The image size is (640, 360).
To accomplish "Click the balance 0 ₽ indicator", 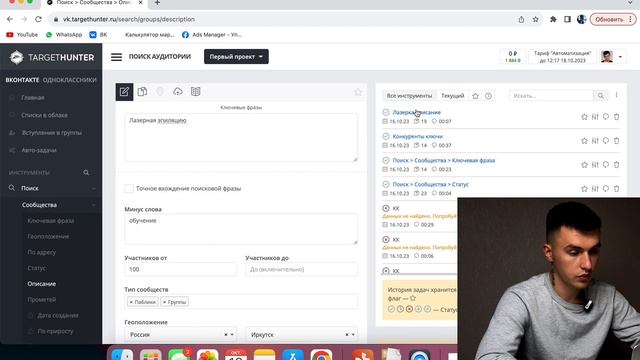I will click(x=513, y=57).
